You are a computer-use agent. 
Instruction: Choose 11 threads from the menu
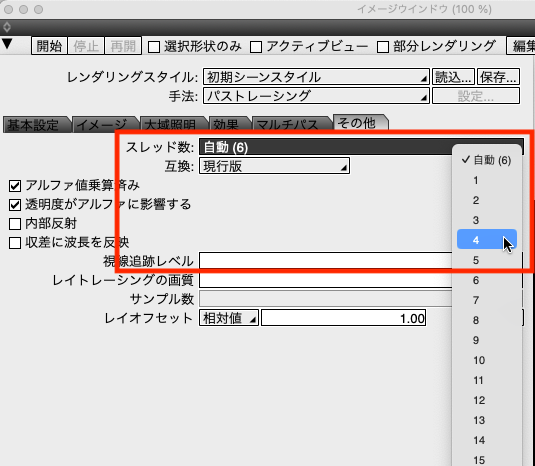[487, 380]
